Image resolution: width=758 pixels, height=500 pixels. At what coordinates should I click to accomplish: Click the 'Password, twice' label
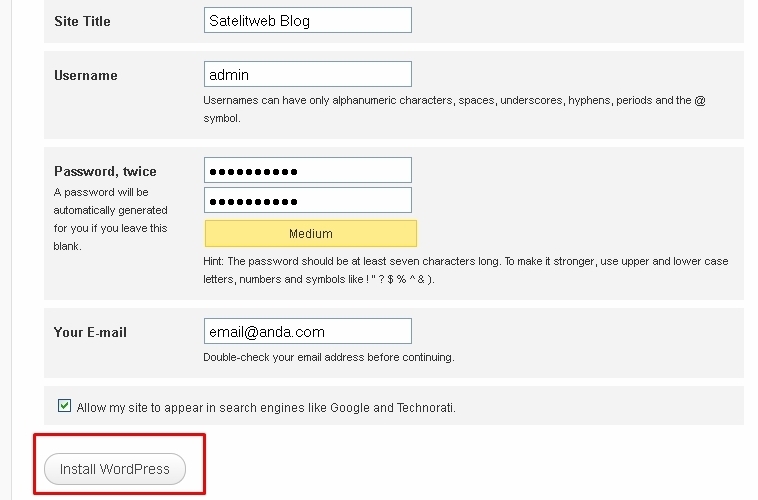point(105,171)
